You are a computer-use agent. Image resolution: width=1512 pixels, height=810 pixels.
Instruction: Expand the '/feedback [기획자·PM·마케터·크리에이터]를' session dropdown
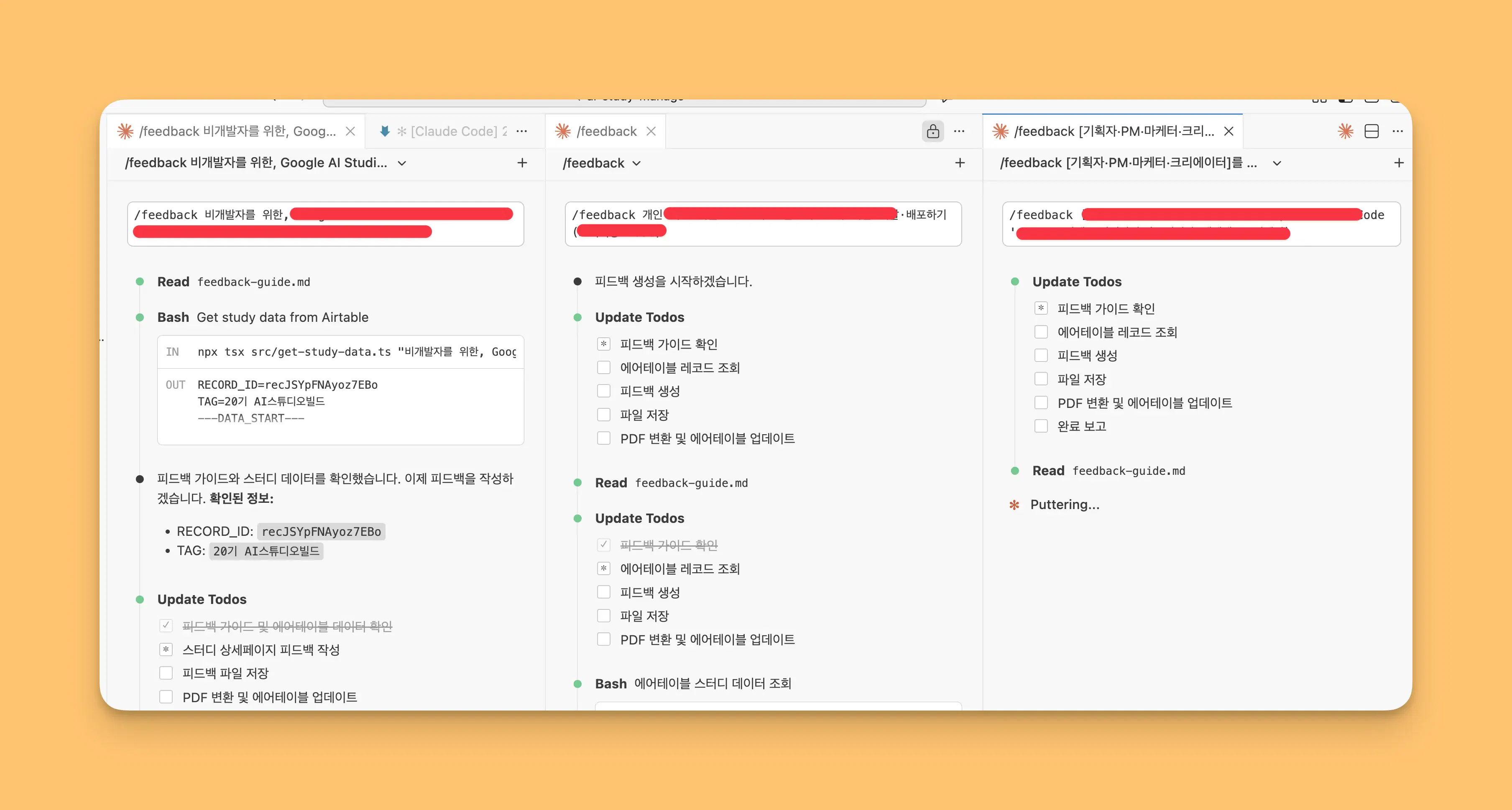point(1277,163)
